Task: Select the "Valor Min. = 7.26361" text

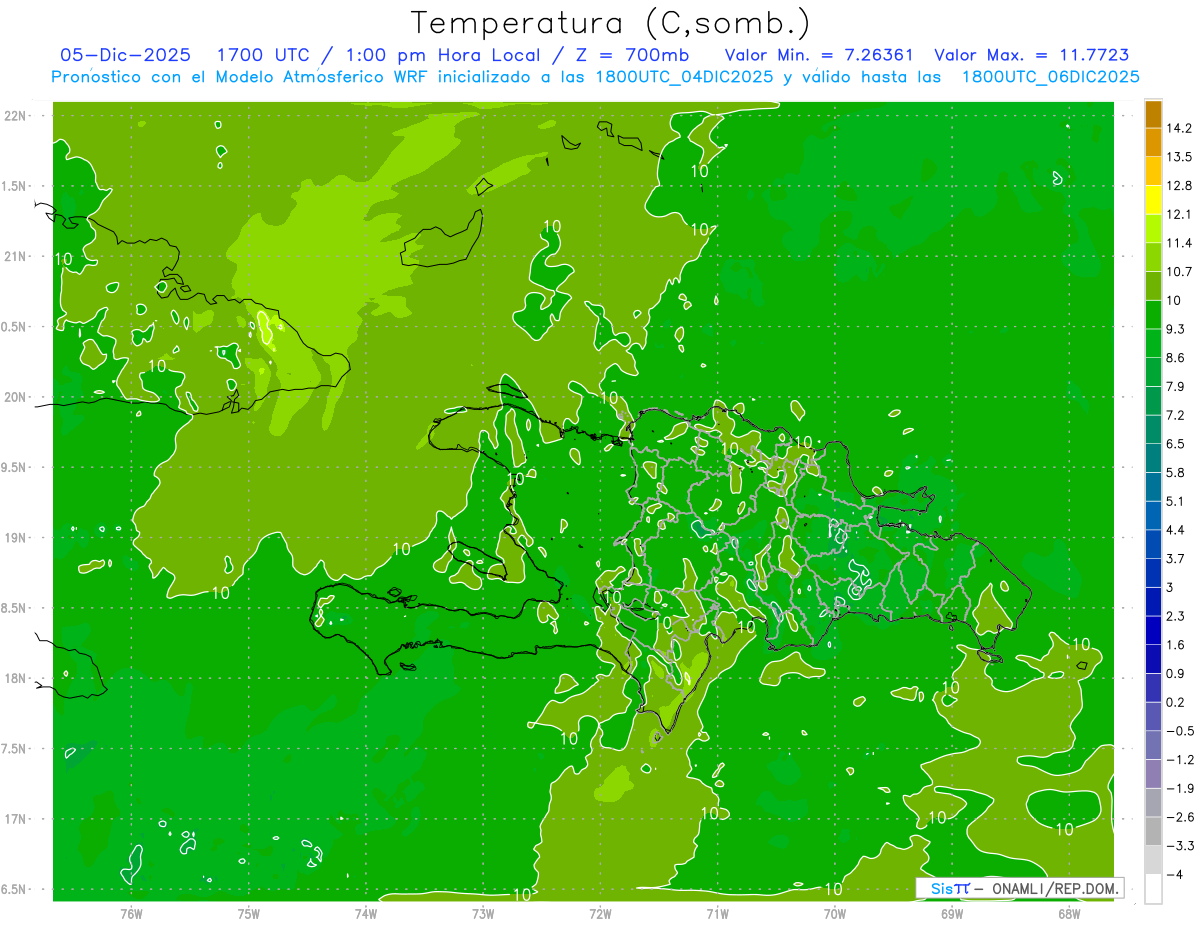Action: click(819, 55)
